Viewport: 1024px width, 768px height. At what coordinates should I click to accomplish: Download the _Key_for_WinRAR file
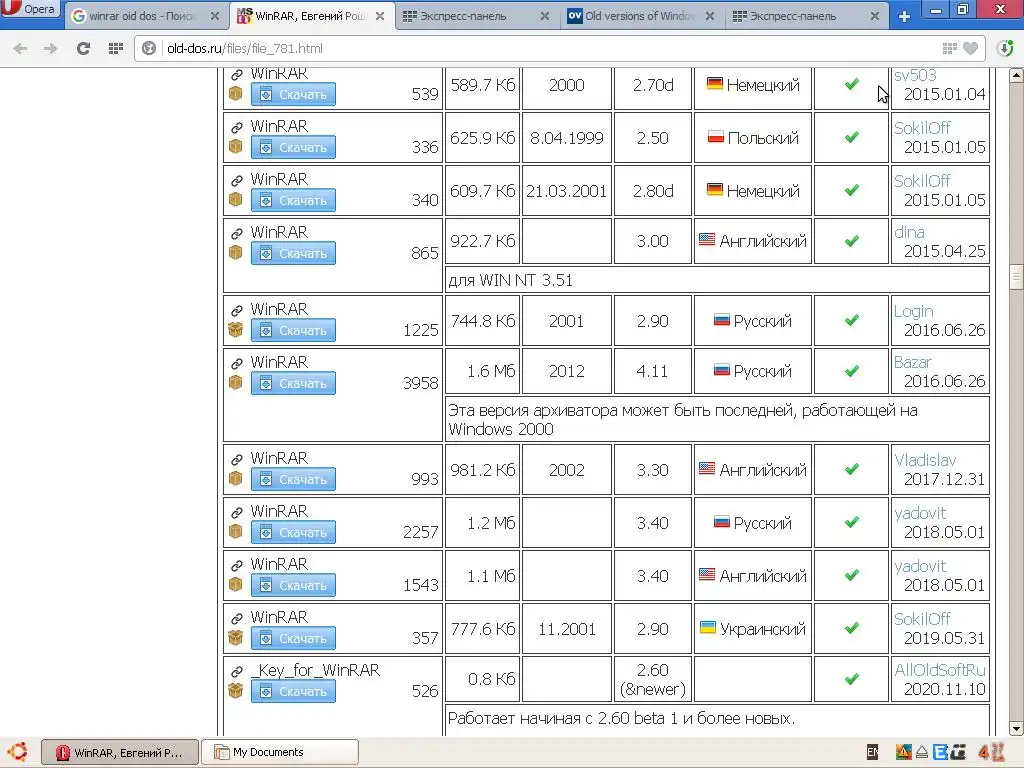293,692
